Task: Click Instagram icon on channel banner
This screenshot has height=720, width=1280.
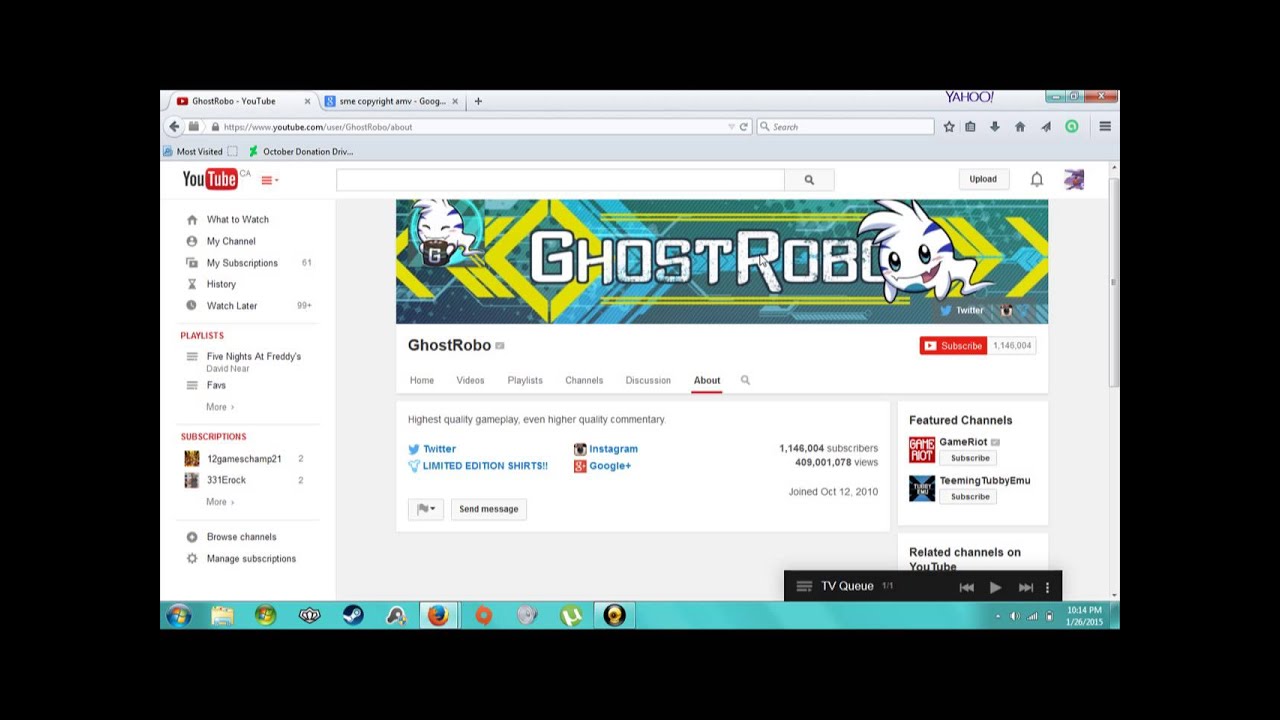Action: click(1007, 310)
